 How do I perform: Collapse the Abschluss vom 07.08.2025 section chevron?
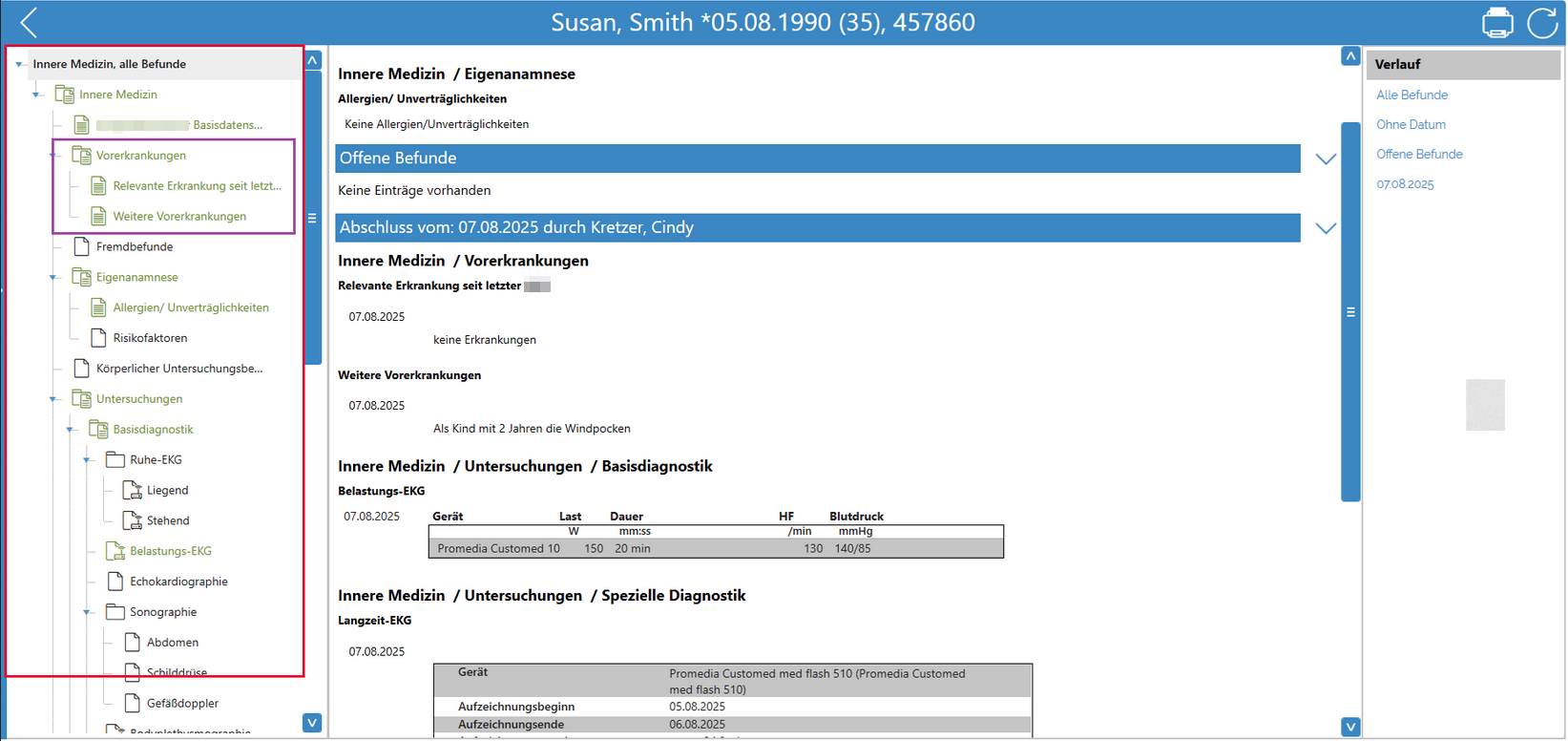(x=1326, y=228)
